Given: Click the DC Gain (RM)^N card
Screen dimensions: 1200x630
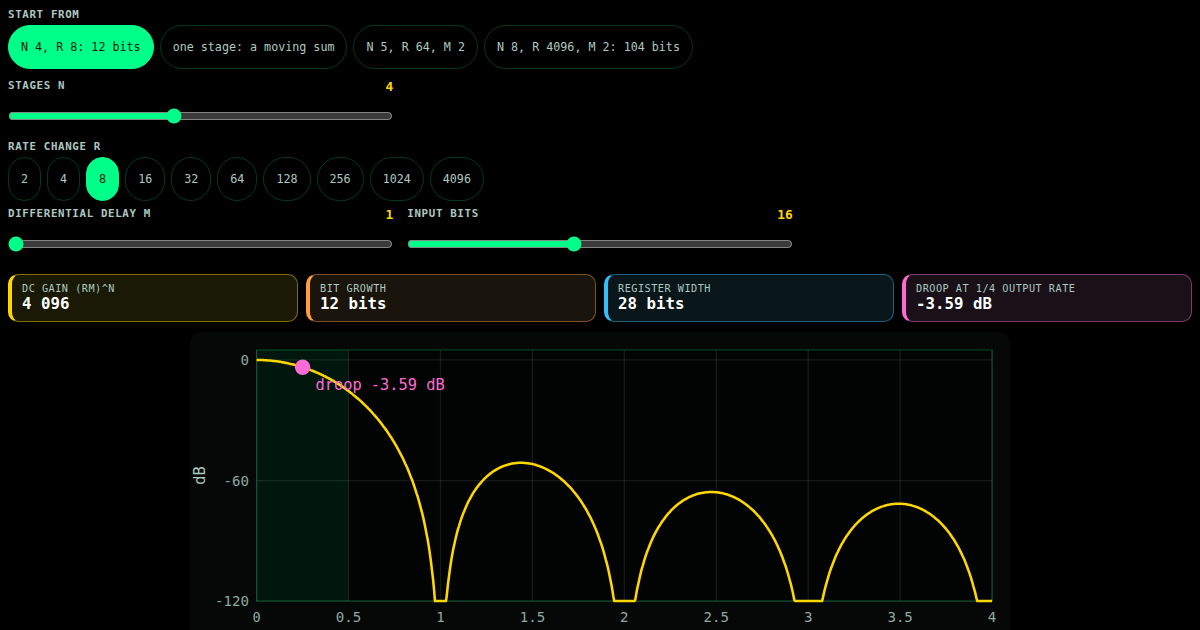Looking at the screenshot, I should pos(153,298).
